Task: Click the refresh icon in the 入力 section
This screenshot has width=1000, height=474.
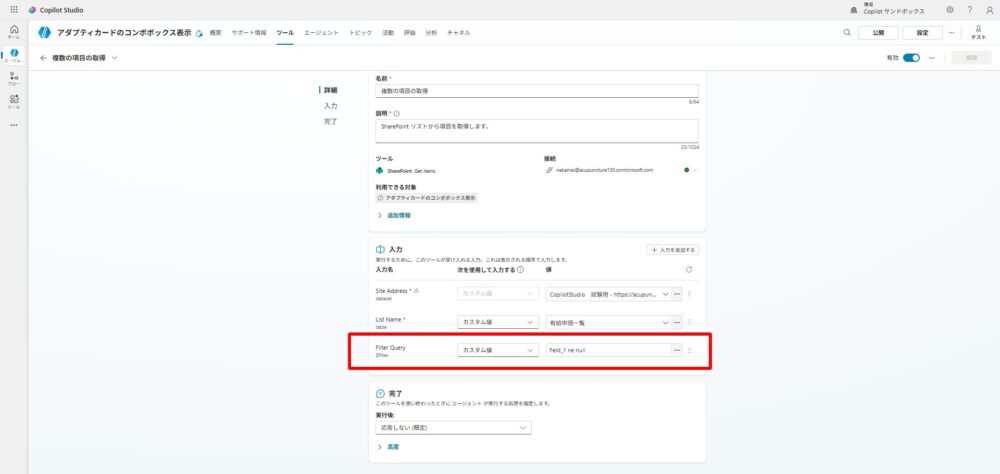Action: (689, 269)
